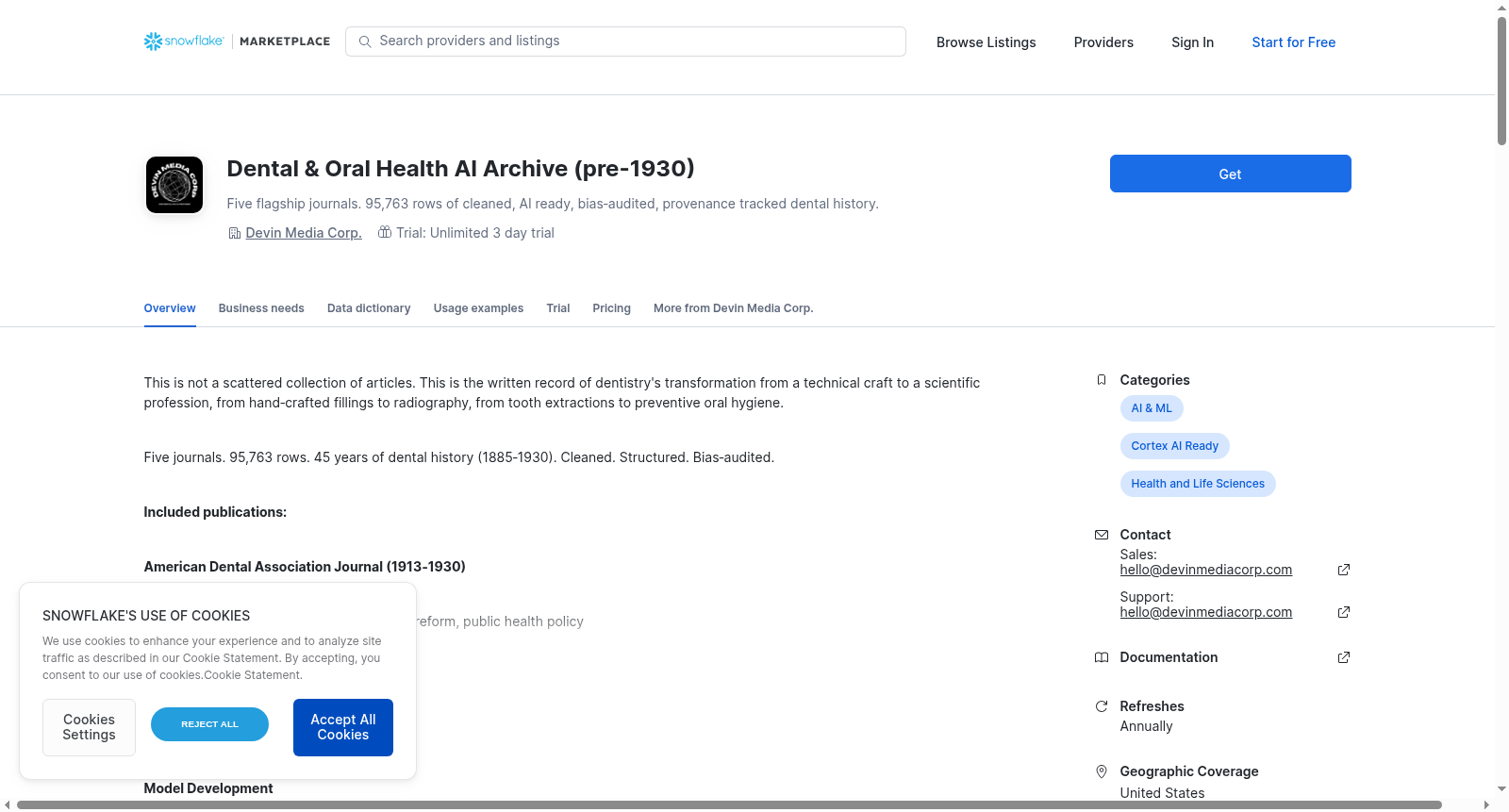The width and height of the screenshot is (1509, 812).
Task: Click the provider building icon beside Devin Media Corp.
Action: click(235, 233)
